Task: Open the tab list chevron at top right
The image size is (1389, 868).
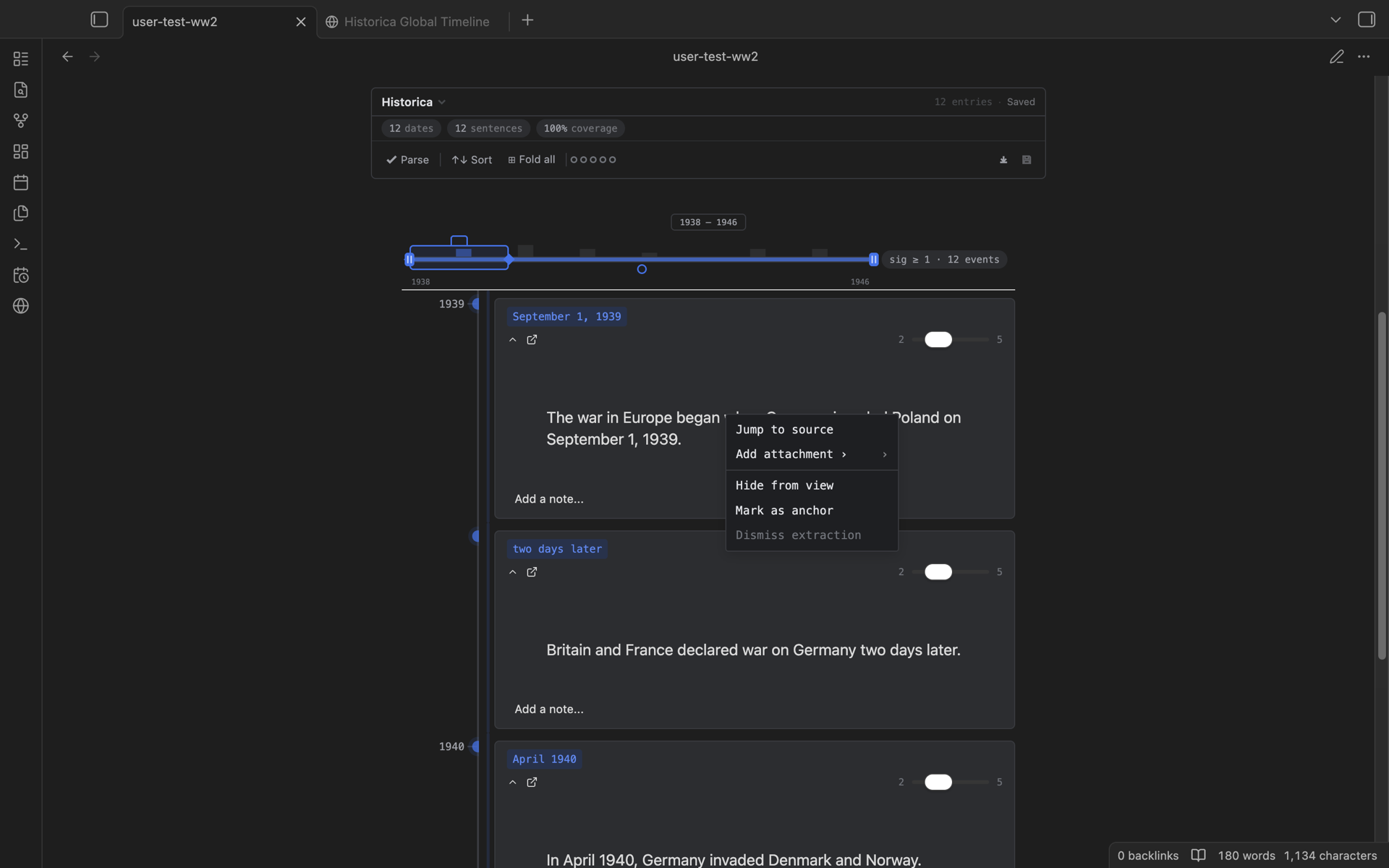Action: coord(1335,20)
